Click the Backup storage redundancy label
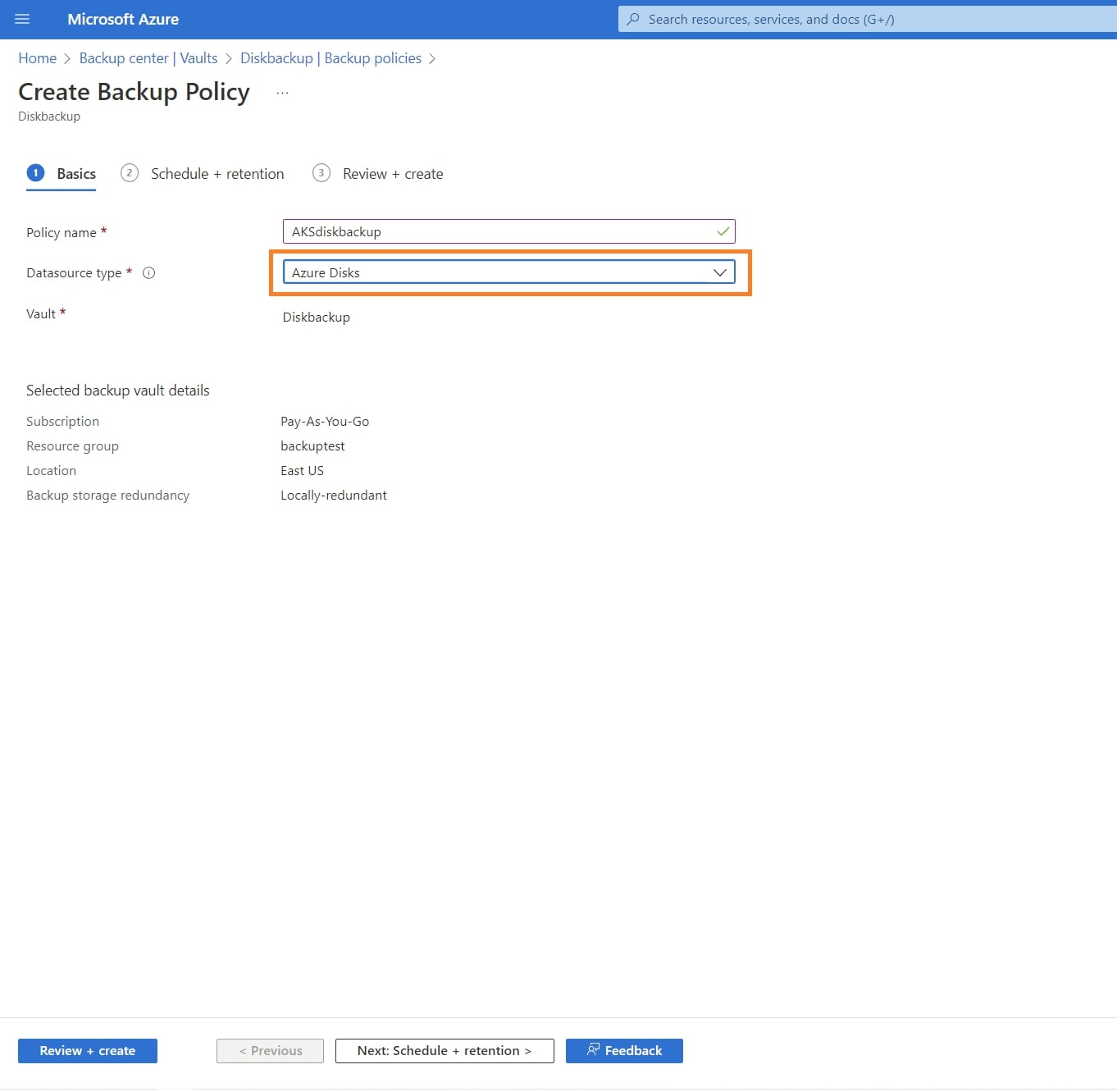Image resolution: width=1117 pixels, height=1092 pixels. pyautogui.click(x=108, y=496)
